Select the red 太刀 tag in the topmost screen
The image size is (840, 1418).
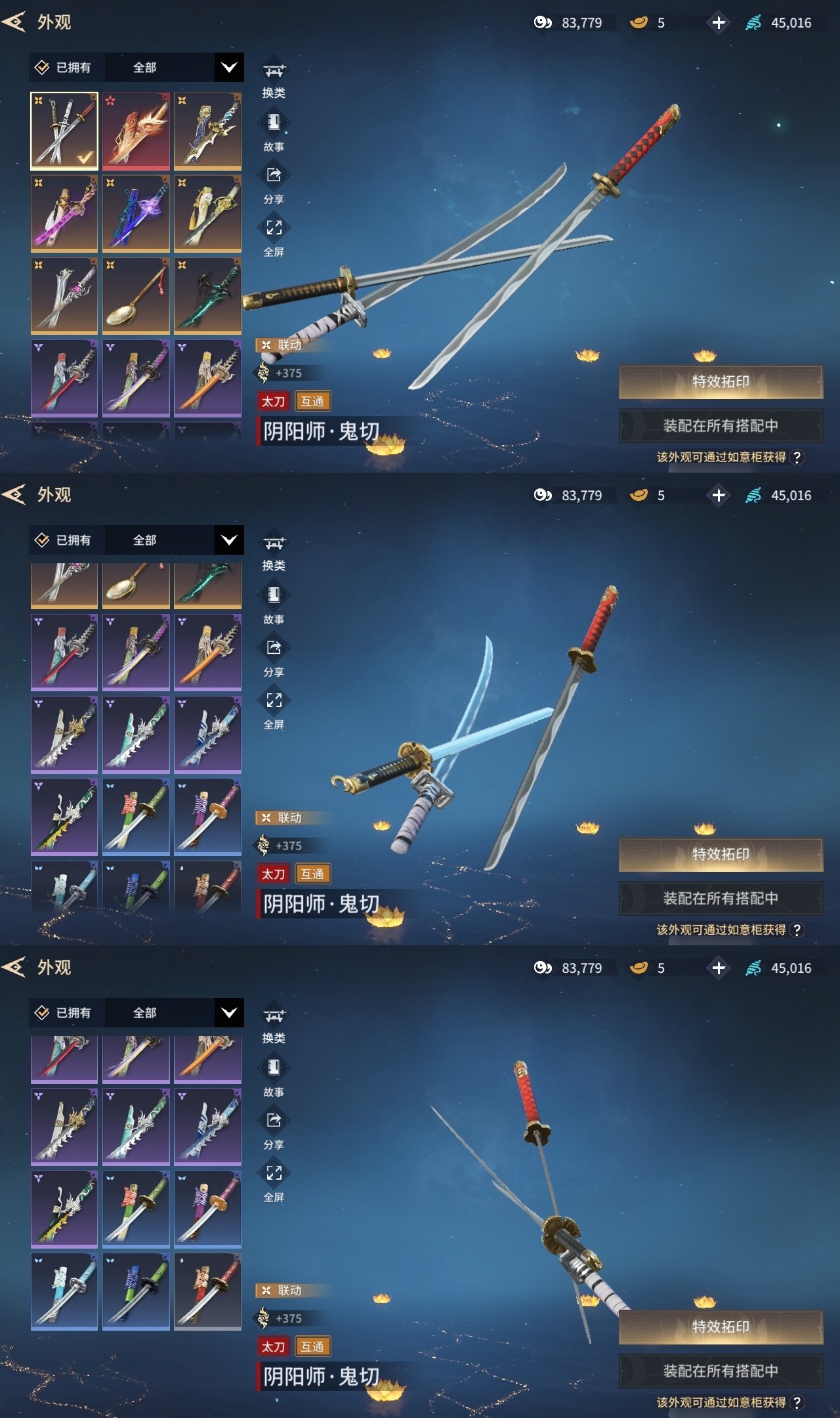[274, 401]
